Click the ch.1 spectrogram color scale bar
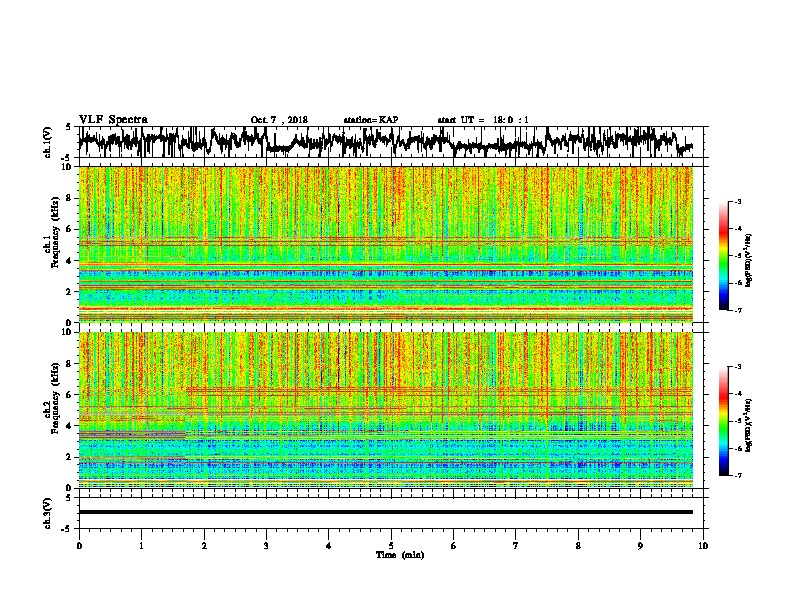792x612 pixels. point(724,256)
